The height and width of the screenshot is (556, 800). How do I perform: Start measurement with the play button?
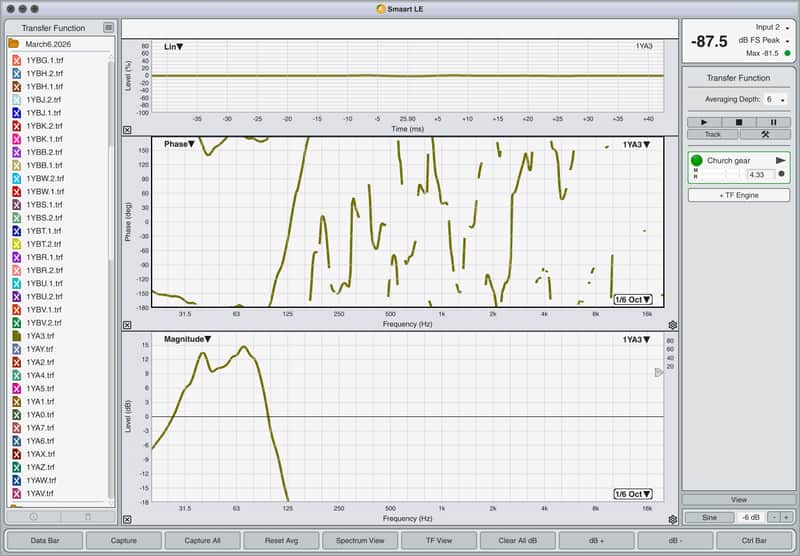(x=704, y=122)
